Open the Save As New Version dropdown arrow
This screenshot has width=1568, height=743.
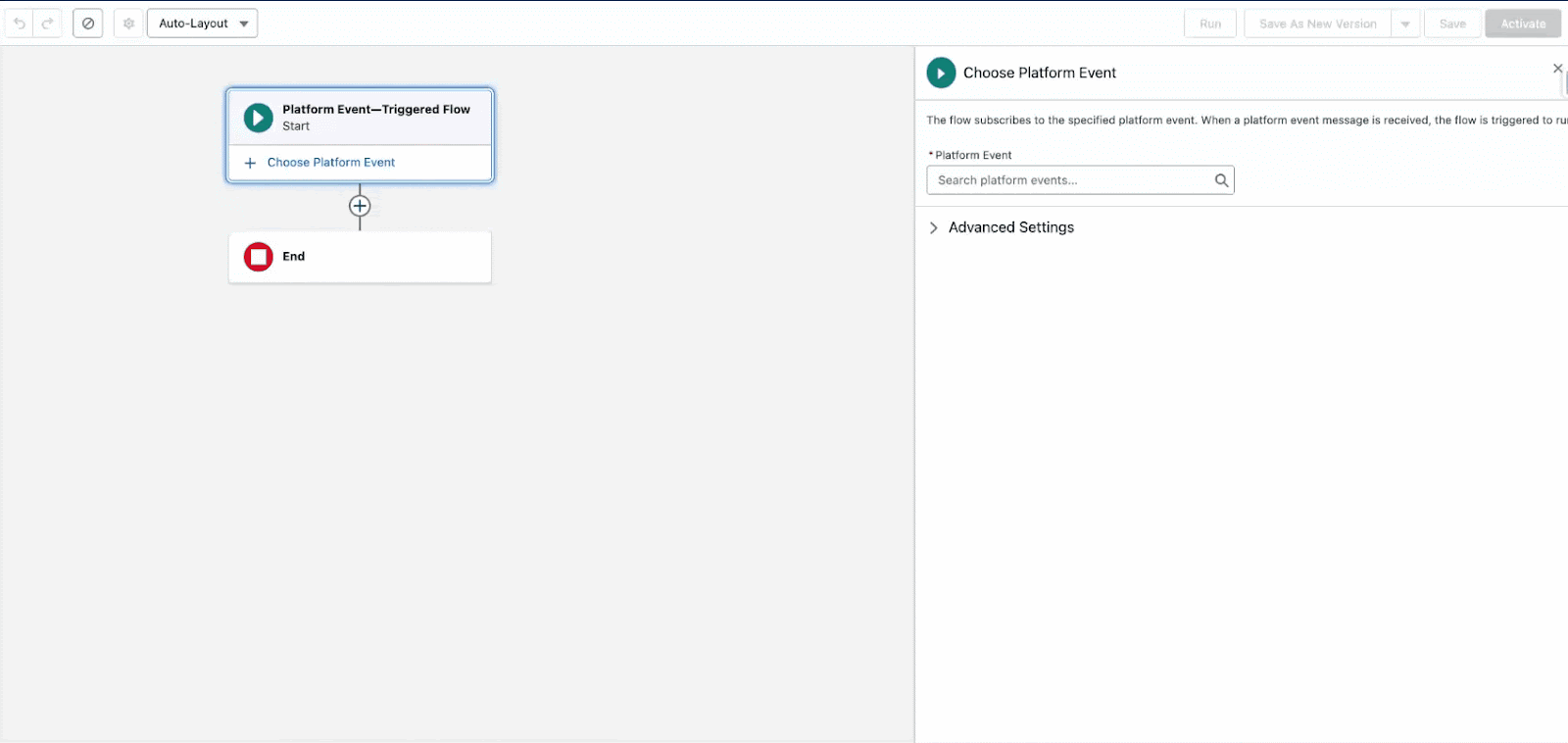pos(1405,24)
